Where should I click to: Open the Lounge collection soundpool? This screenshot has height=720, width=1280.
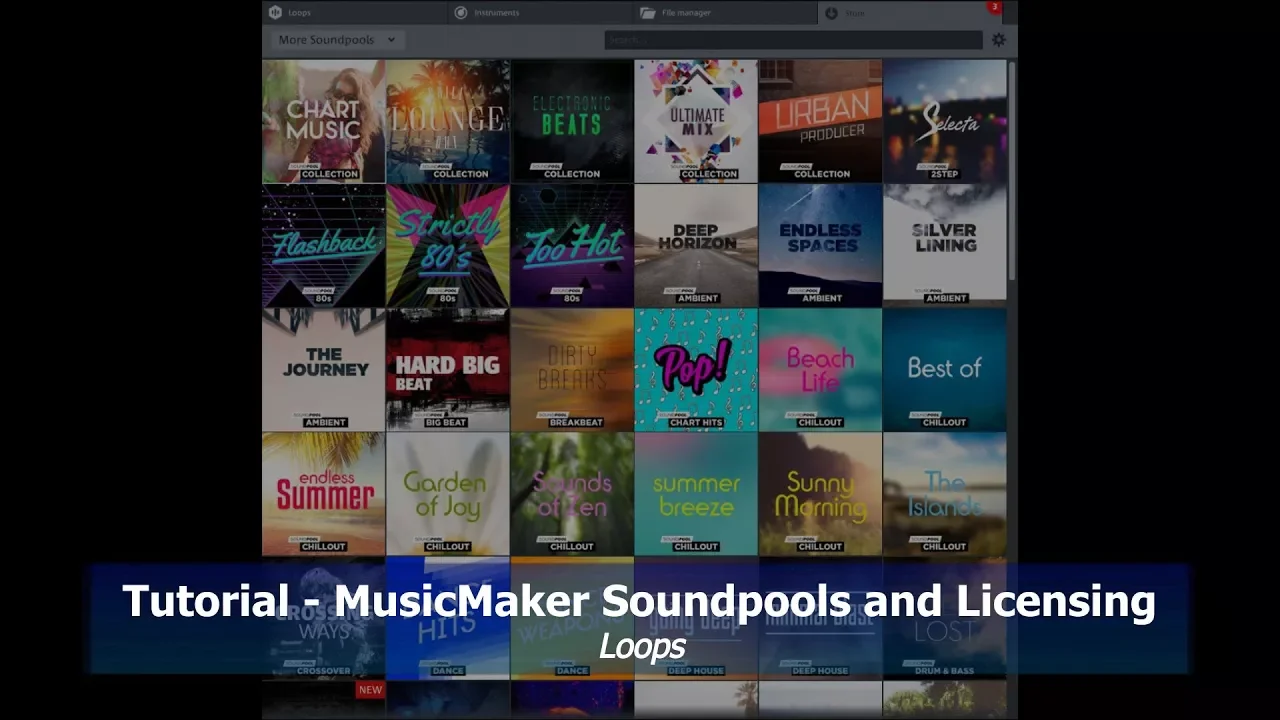pyautogui.click(x=448, y=121)
